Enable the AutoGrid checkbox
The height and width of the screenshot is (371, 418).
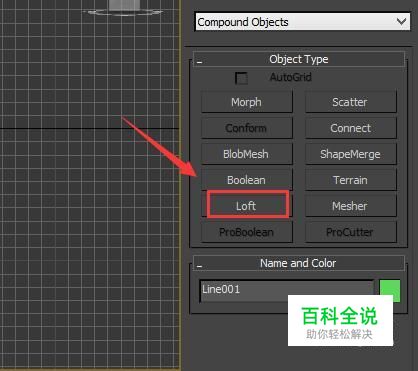tap(241, 78)
